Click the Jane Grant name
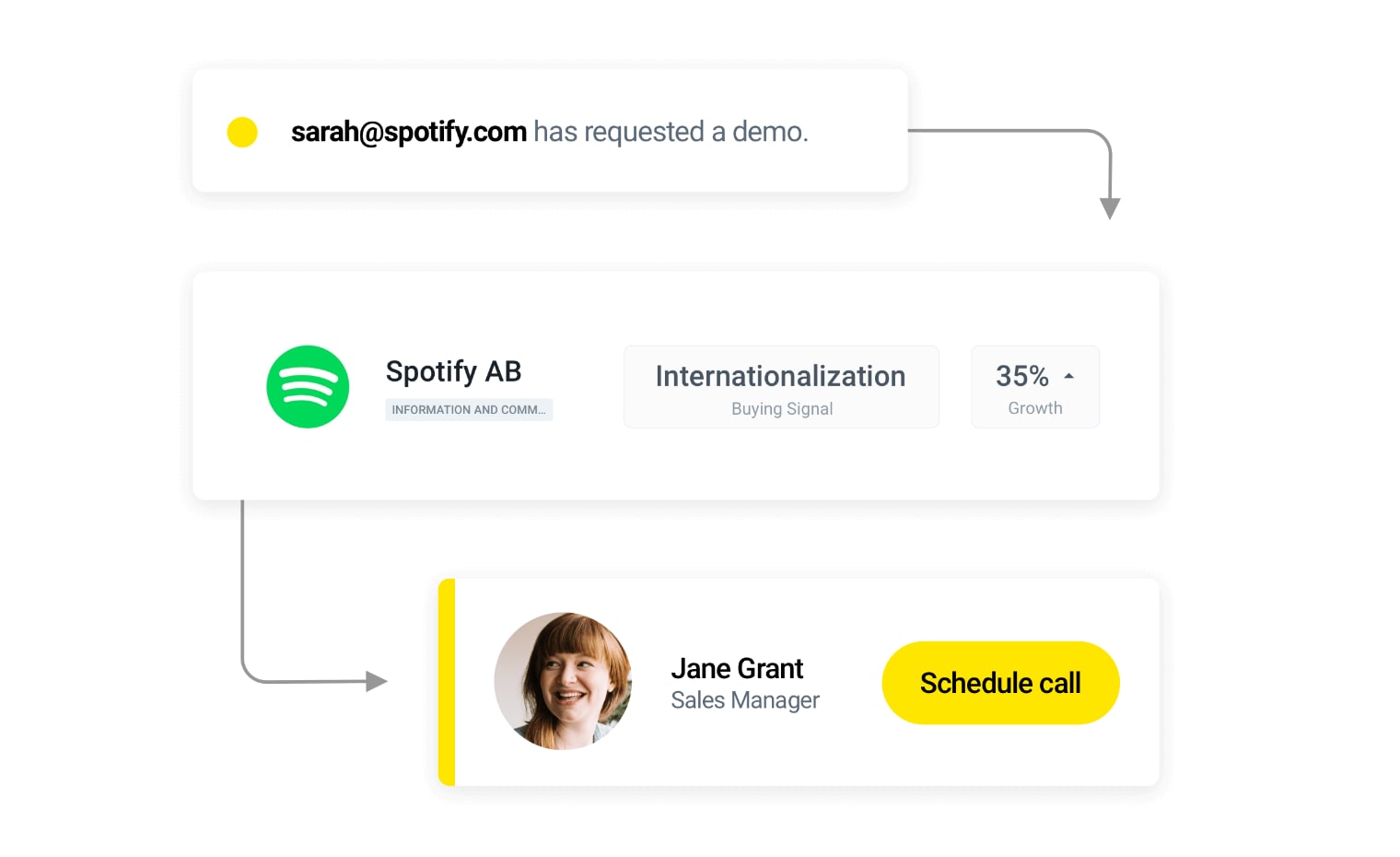1400x857 pixels. pos(737,668)
